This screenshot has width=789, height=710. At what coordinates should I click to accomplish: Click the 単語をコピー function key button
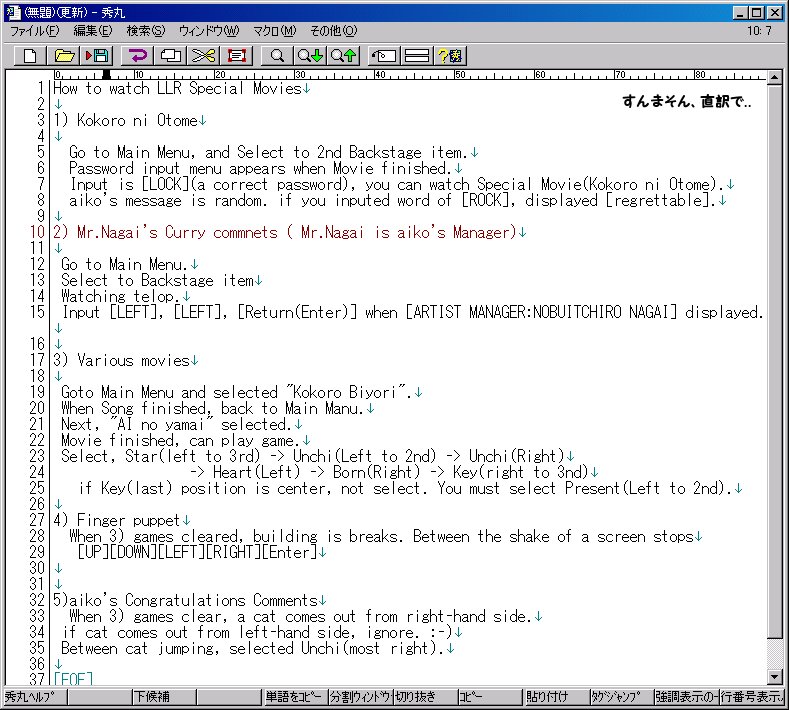294,697
